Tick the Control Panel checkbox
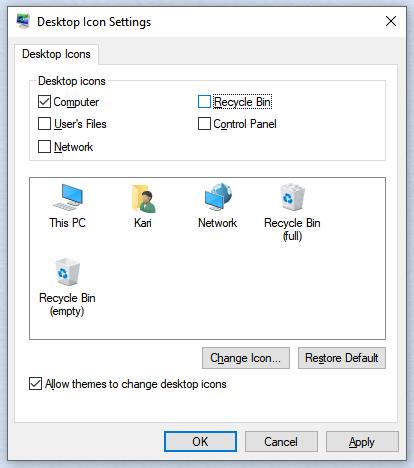Viewport: 414px width, 468px height. tap(204, 124)
